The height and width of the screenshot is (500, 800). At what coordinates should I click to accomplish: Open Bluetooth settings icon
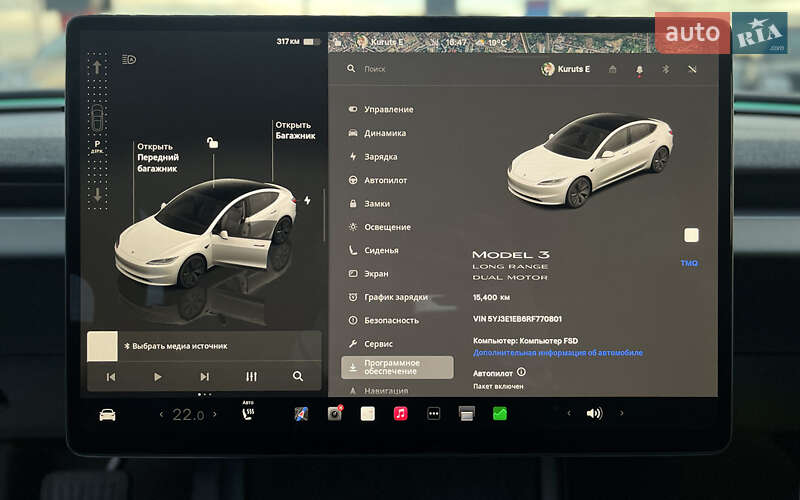665,69
